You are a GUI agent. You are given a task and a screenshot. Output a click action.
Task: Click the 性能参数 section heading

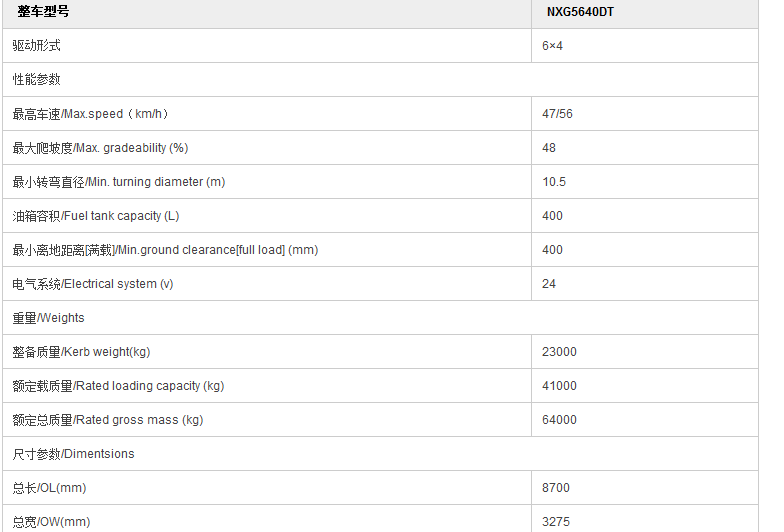[37, 80]
